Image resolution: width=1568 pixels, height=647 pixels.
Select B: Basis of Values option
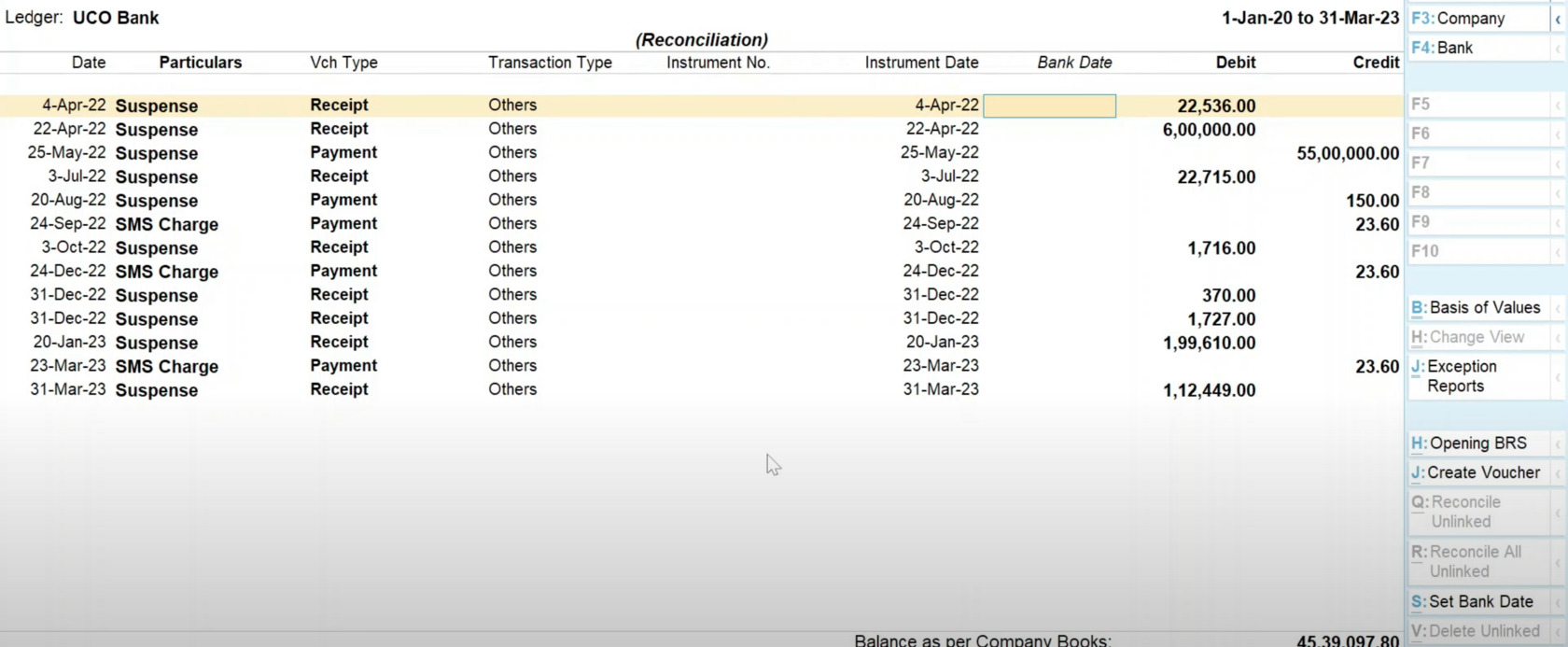coord(1478,307)
